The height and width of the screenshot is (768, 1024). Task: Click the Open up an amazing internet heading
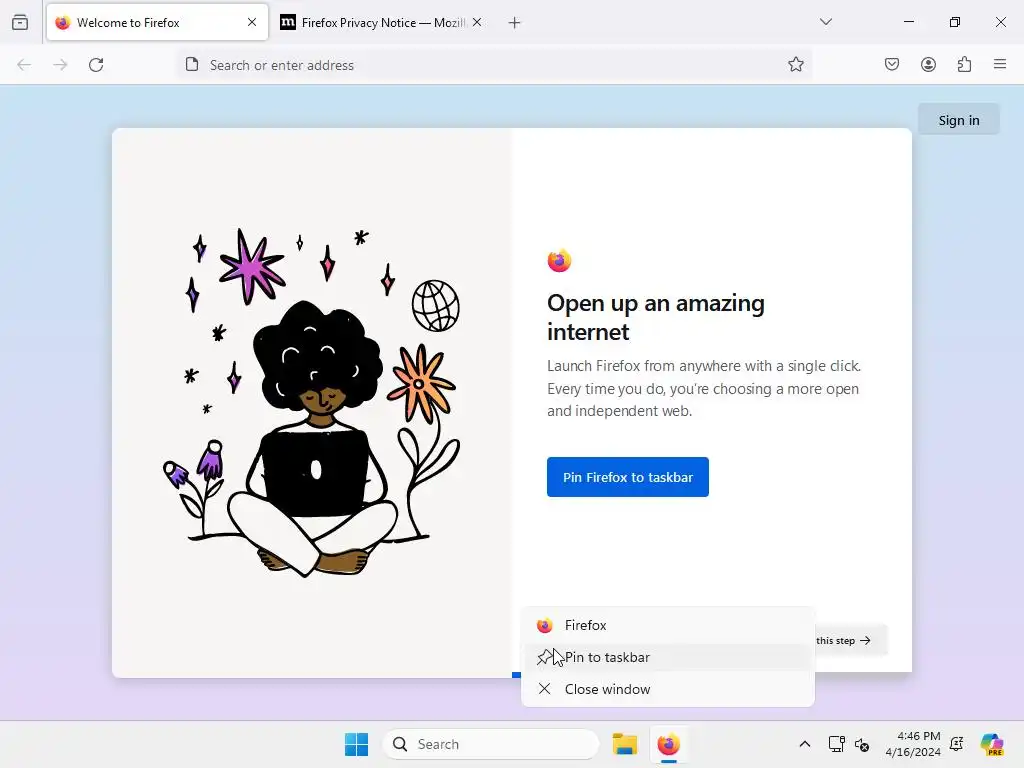click(x=656, y=317)
